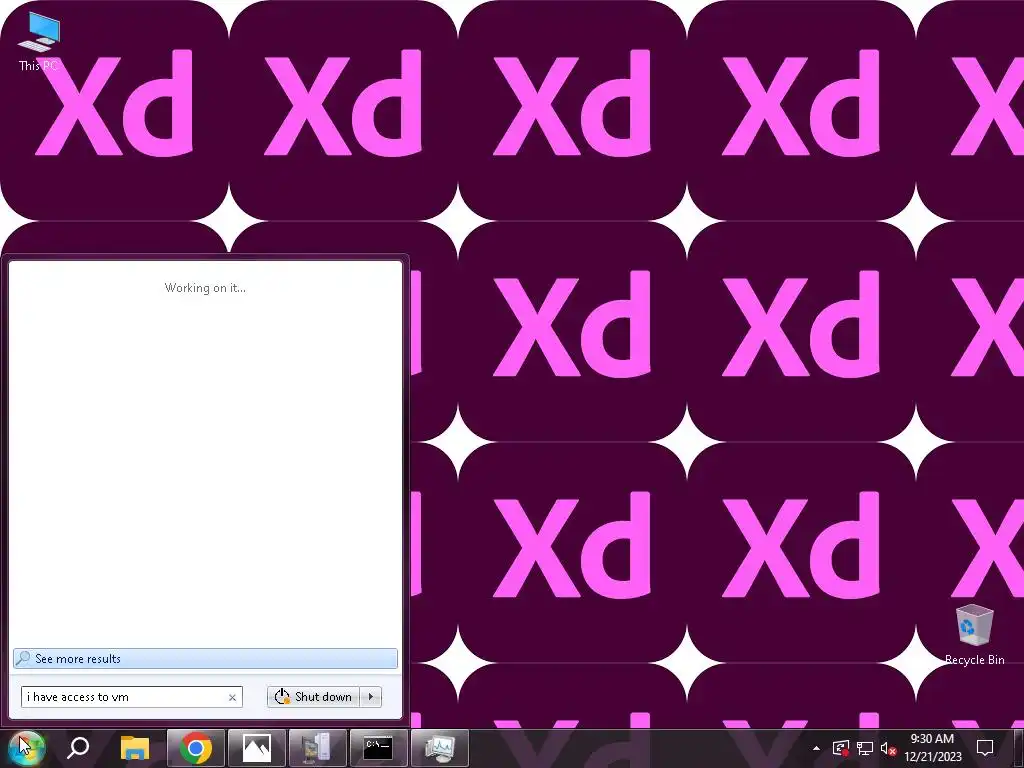Open the performance monitor taskbar app

[x=440, y=748]
